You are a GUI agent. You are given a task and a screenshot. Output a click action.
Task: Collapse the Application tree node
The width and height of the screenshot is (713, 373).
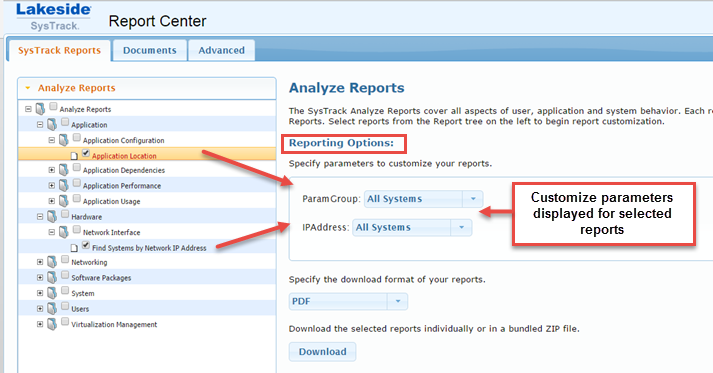(40, 125)
